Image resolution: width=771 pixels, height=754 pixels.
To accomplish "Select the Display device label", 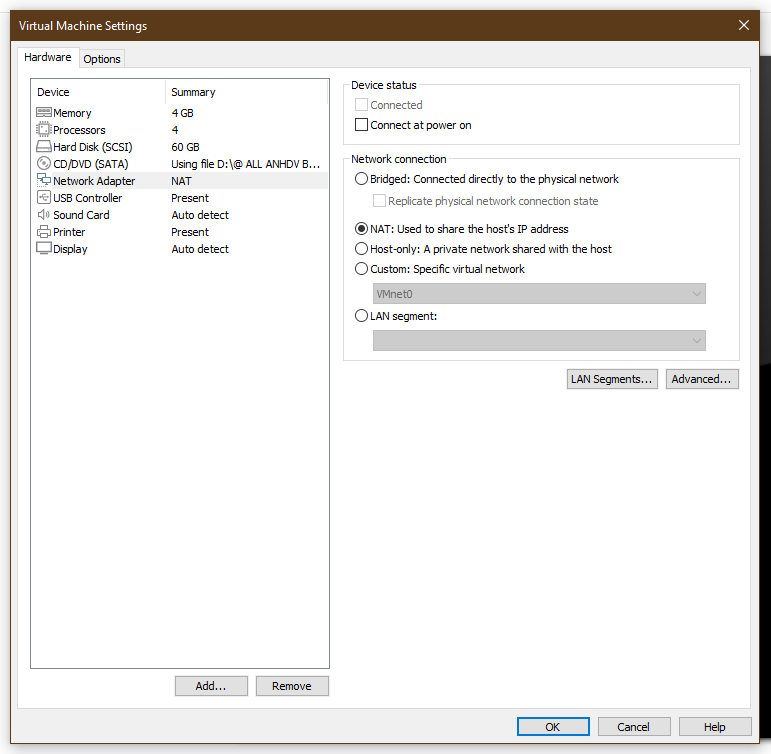I will point(70,249).
